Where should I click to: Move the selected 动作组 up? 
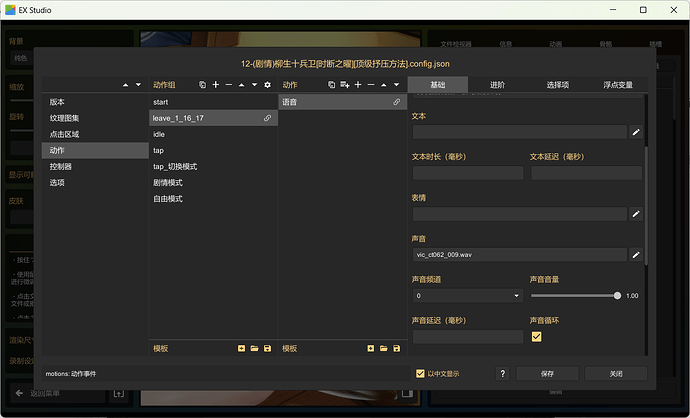[242, 84]
